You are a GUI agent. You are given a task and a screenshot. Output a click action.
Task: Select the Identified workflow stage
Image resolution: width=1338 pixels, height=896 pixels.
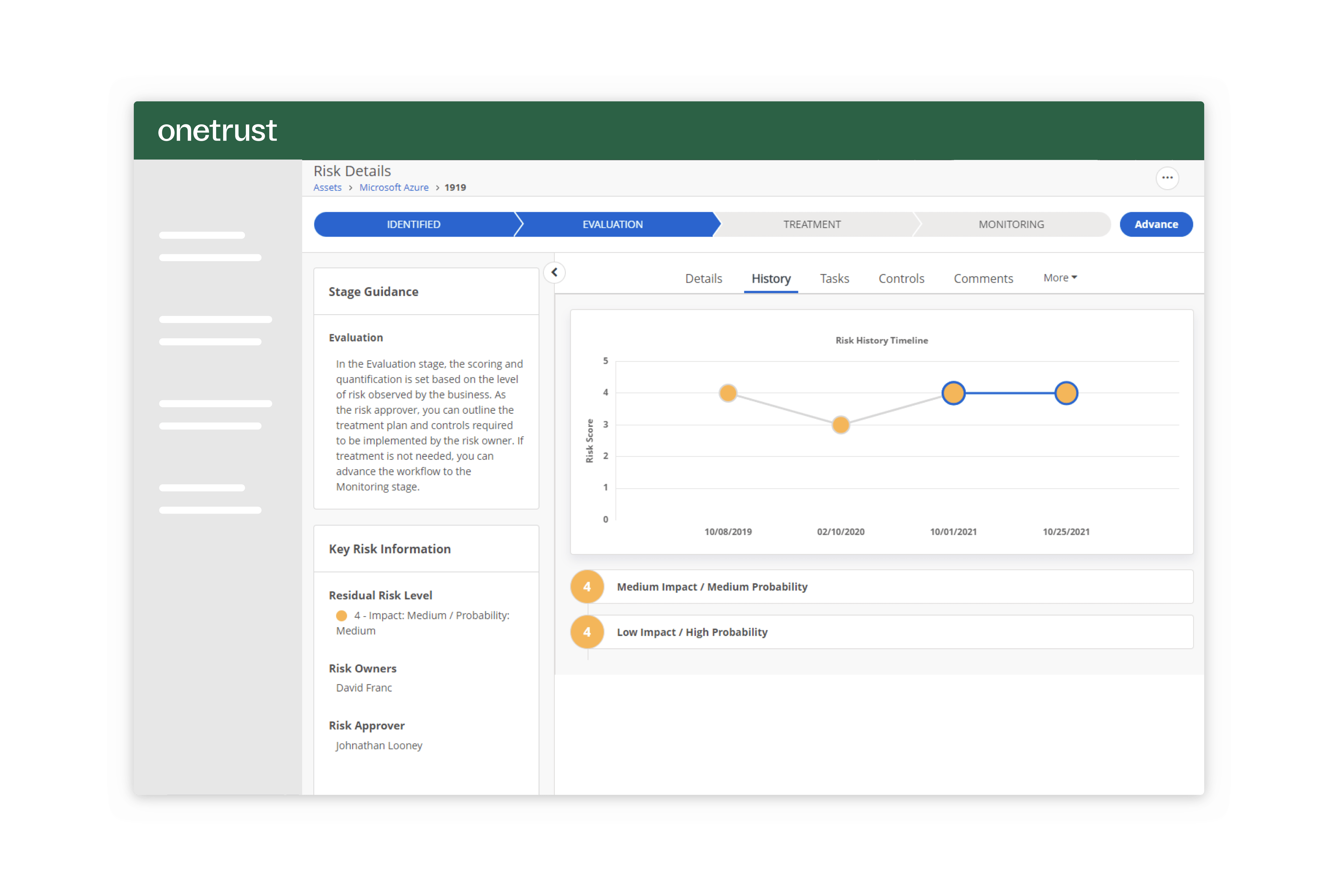[x=413, y=225]
